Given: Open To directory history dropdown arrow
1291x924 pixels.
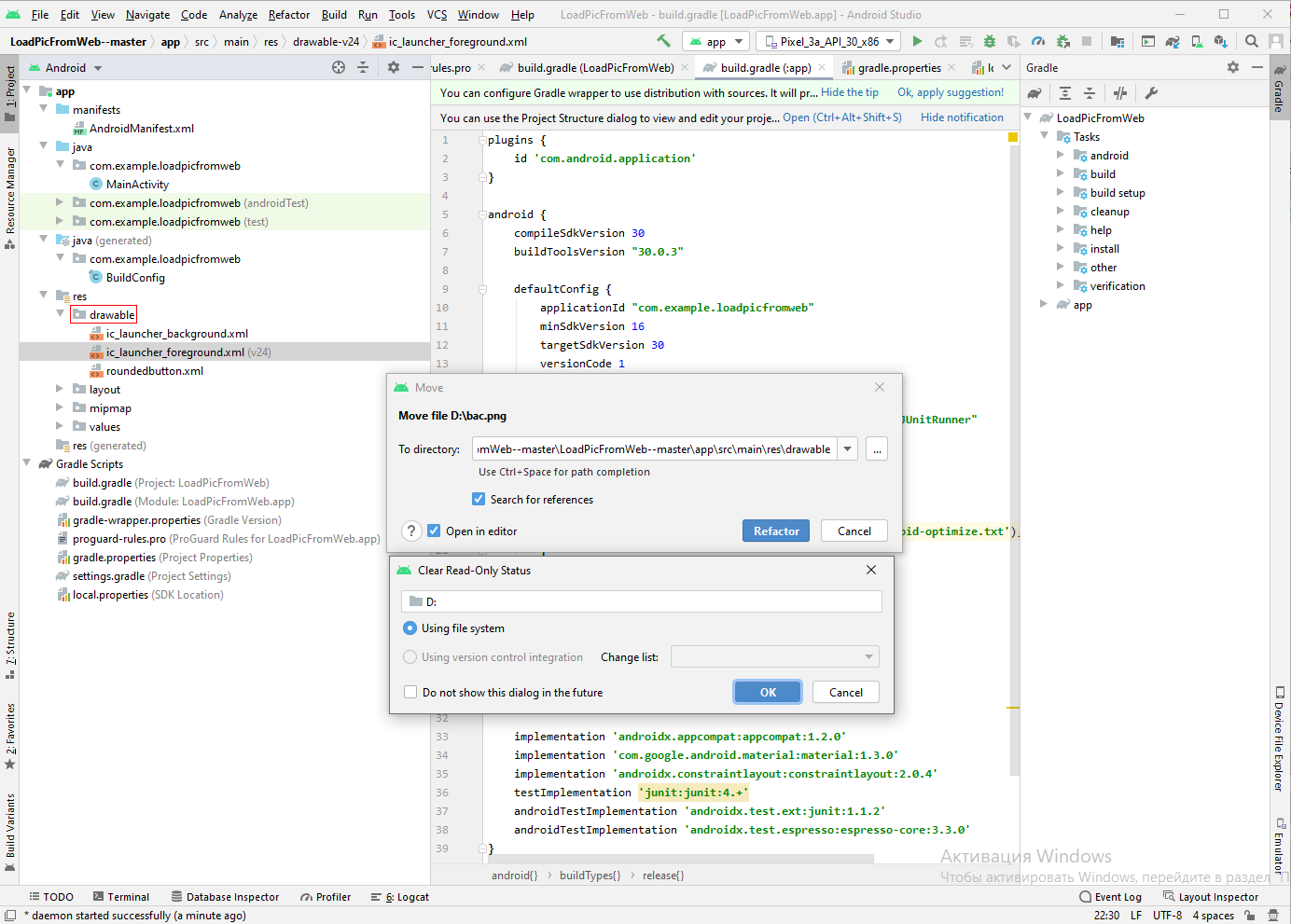Looking at the screenshot, I should click(x=848, y=448).
